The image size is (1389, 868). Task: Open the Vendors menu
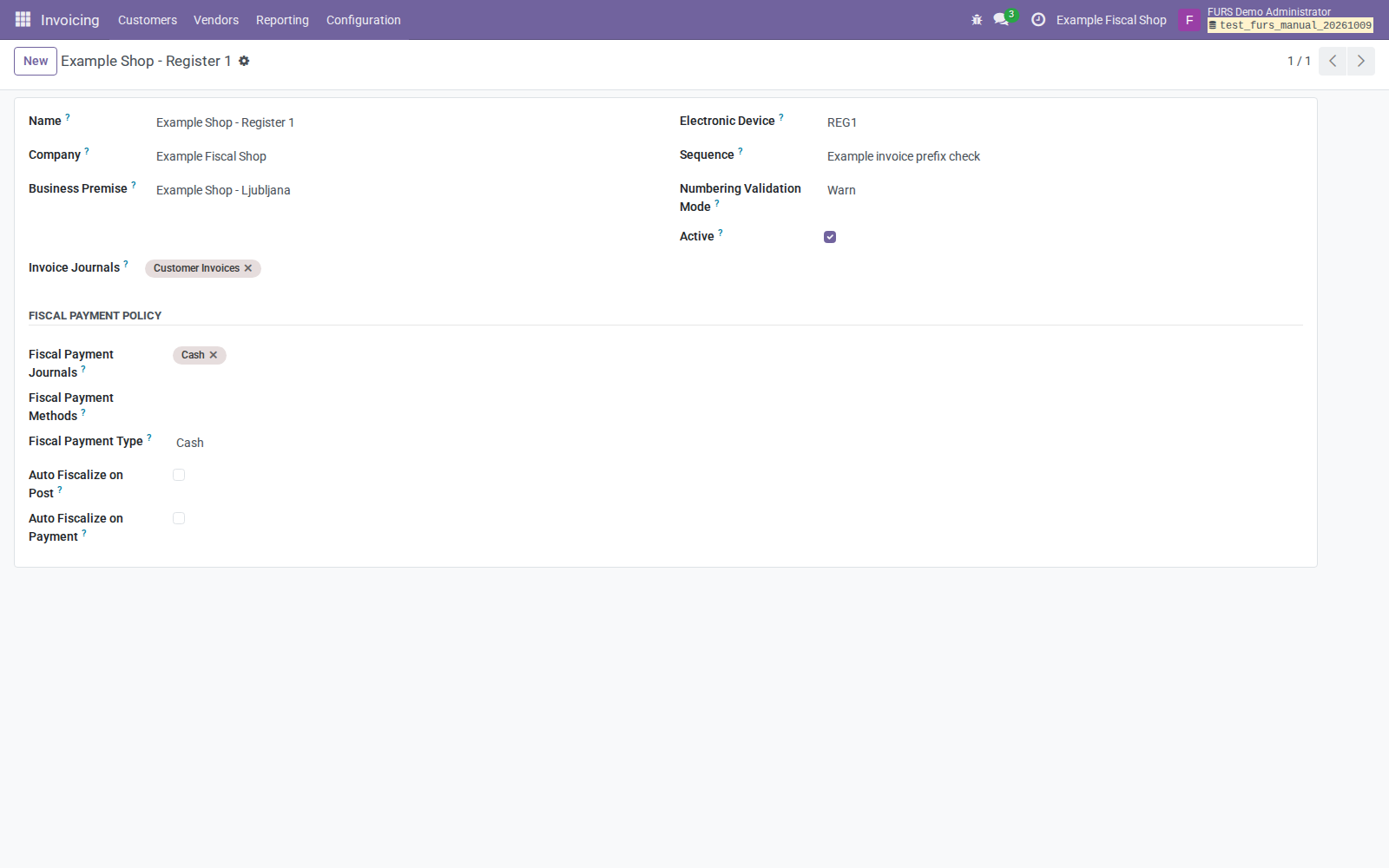click(216, 20)
